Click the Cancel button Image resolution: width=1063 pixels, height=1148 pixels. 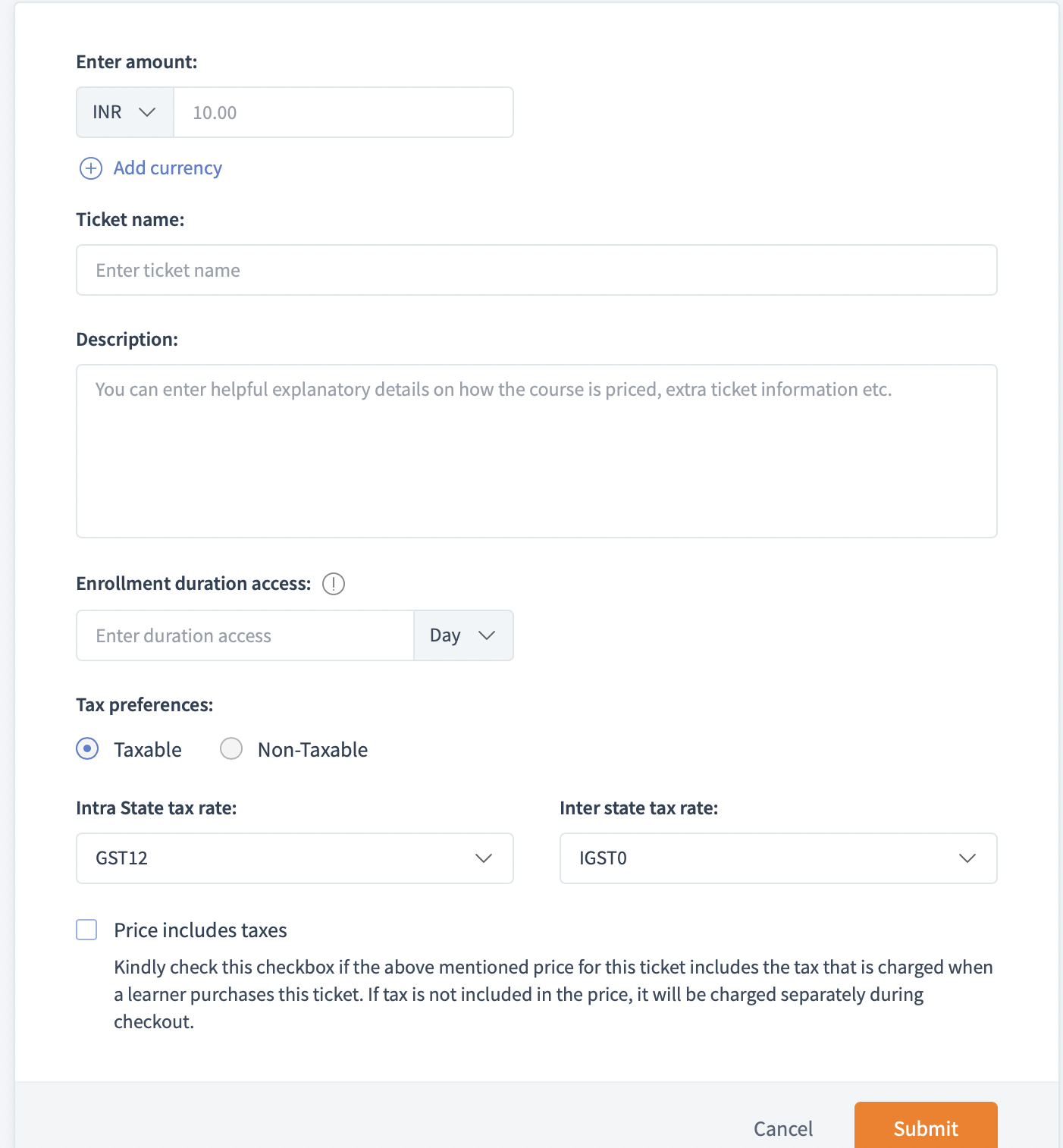click(x=783, y=1129)
